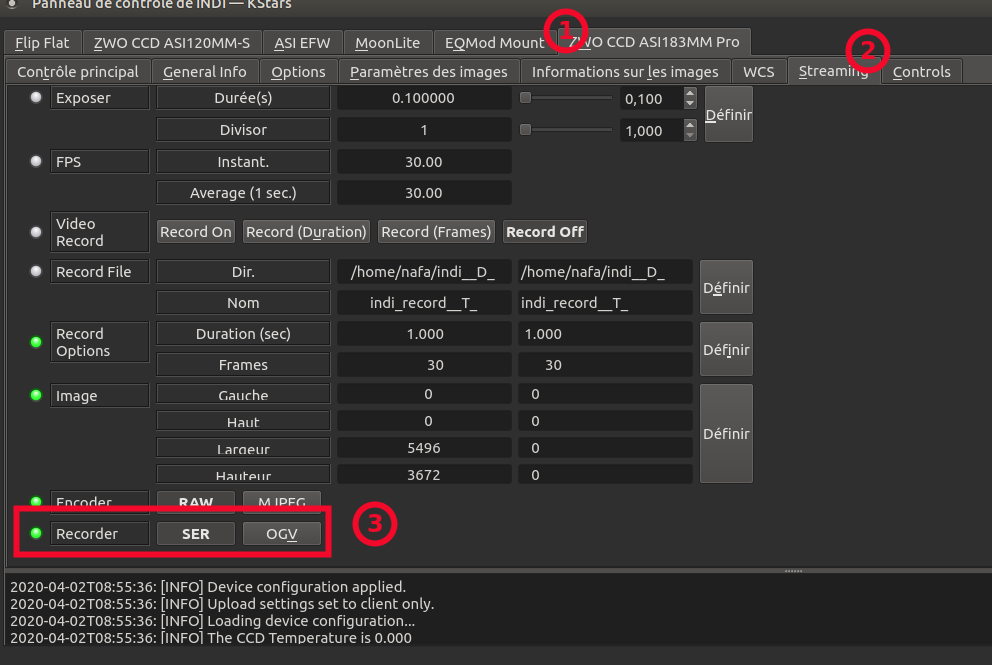Screen dimensions: 992x665
Task: Click the Instant. FPS value 30.00
Action: [424, 161]
